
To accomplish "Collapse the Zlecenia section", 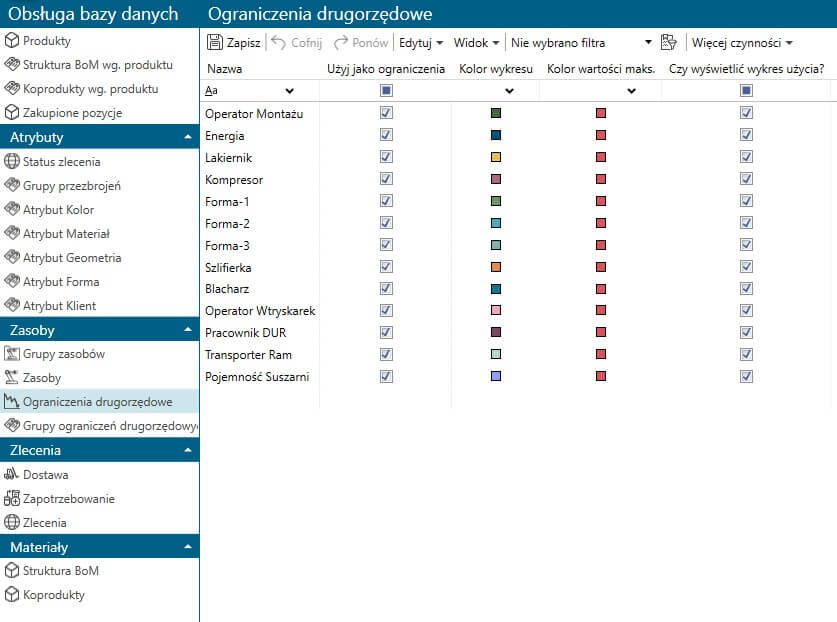I will coord(188,450).
